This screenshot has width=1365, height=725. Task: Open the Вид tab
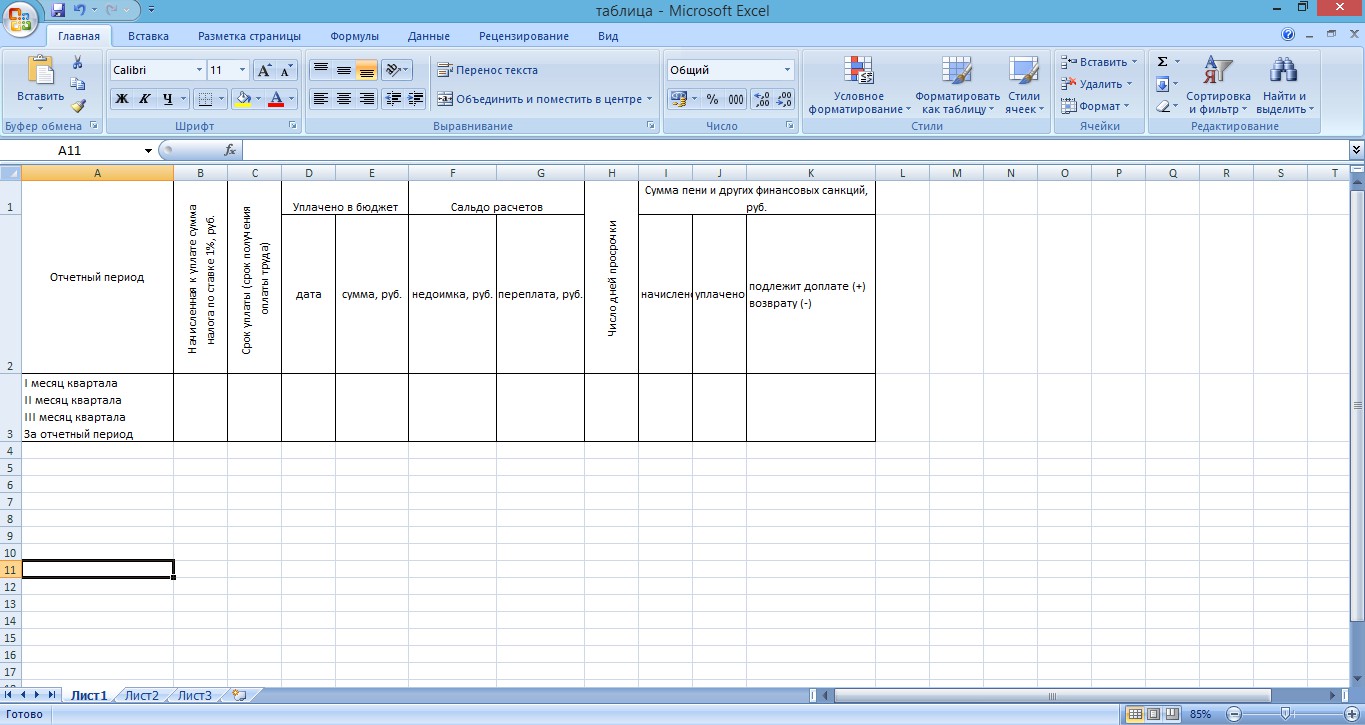point(608,36)
